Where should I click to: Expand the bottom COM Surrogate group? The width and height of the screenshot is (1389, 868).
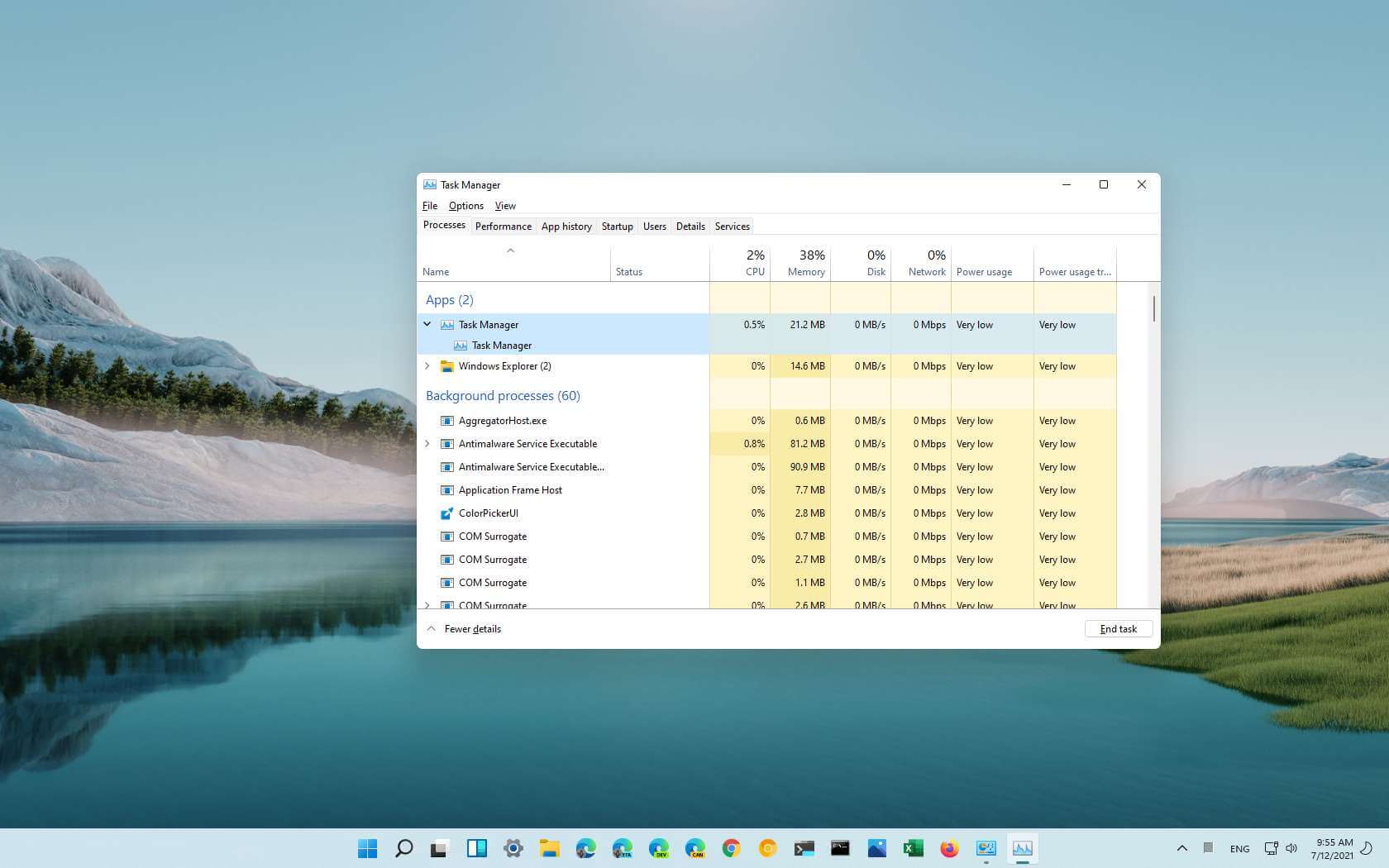pyautogui.click(x=427, y=605)
